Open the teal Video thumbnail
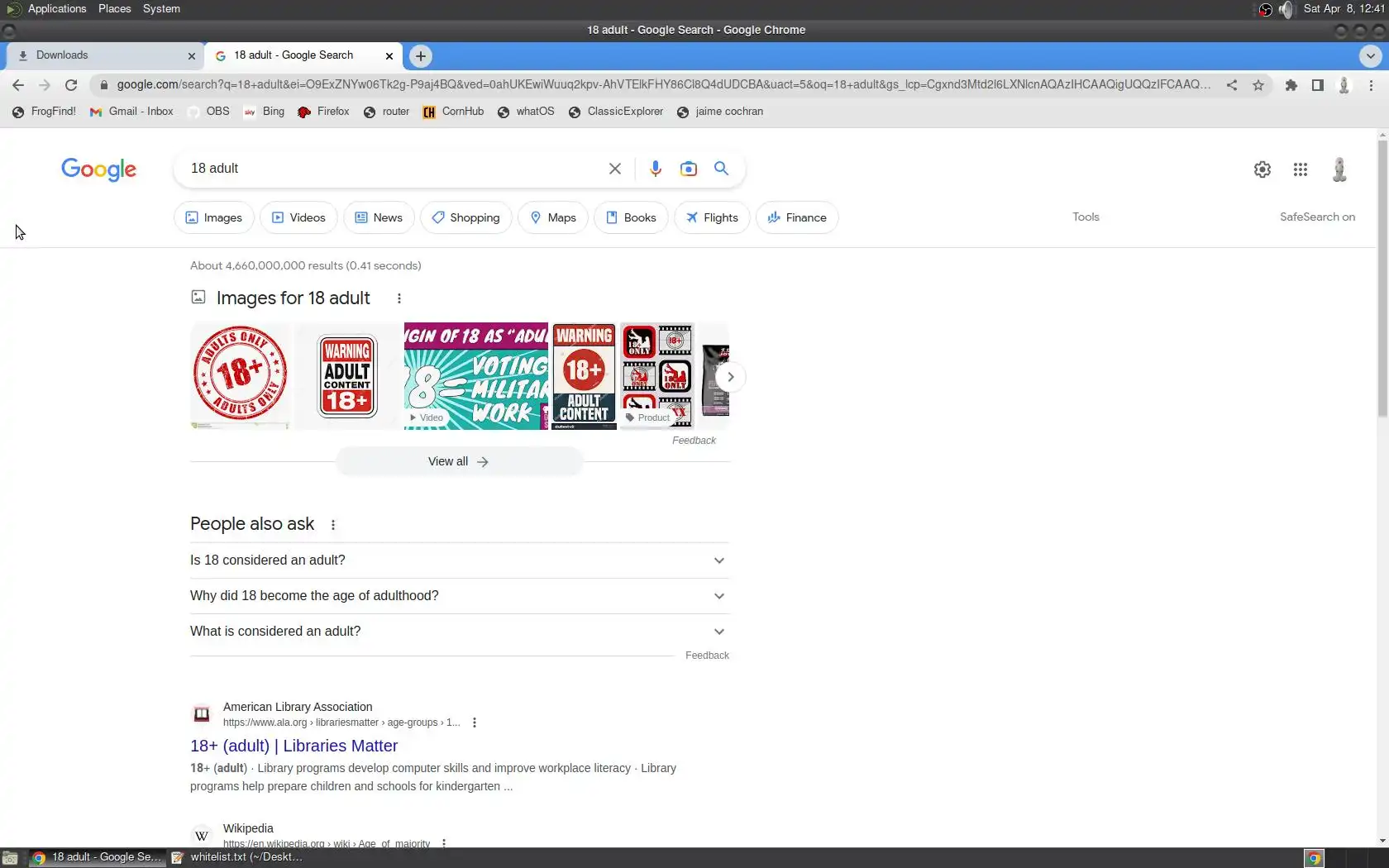Viewport: 1389px width, 868px height. 475,375
